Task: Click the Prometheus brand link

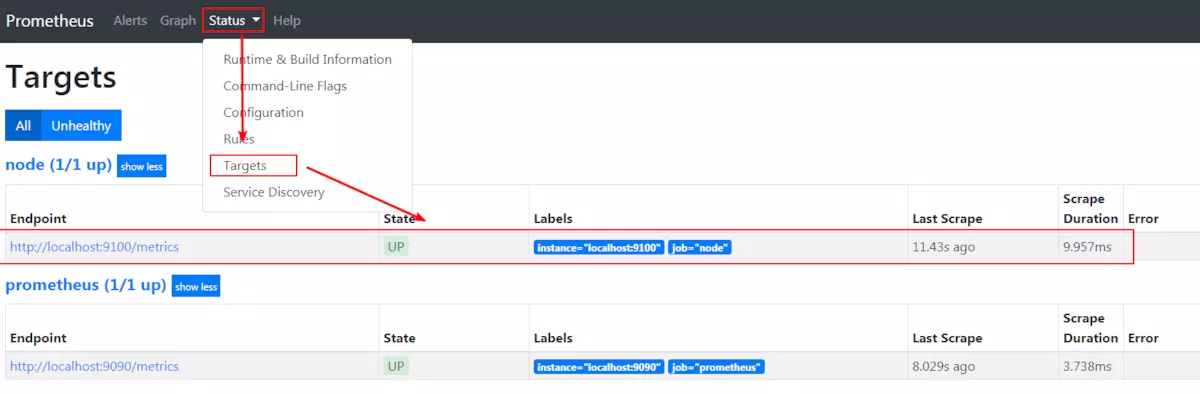Action: pos(50,20)
